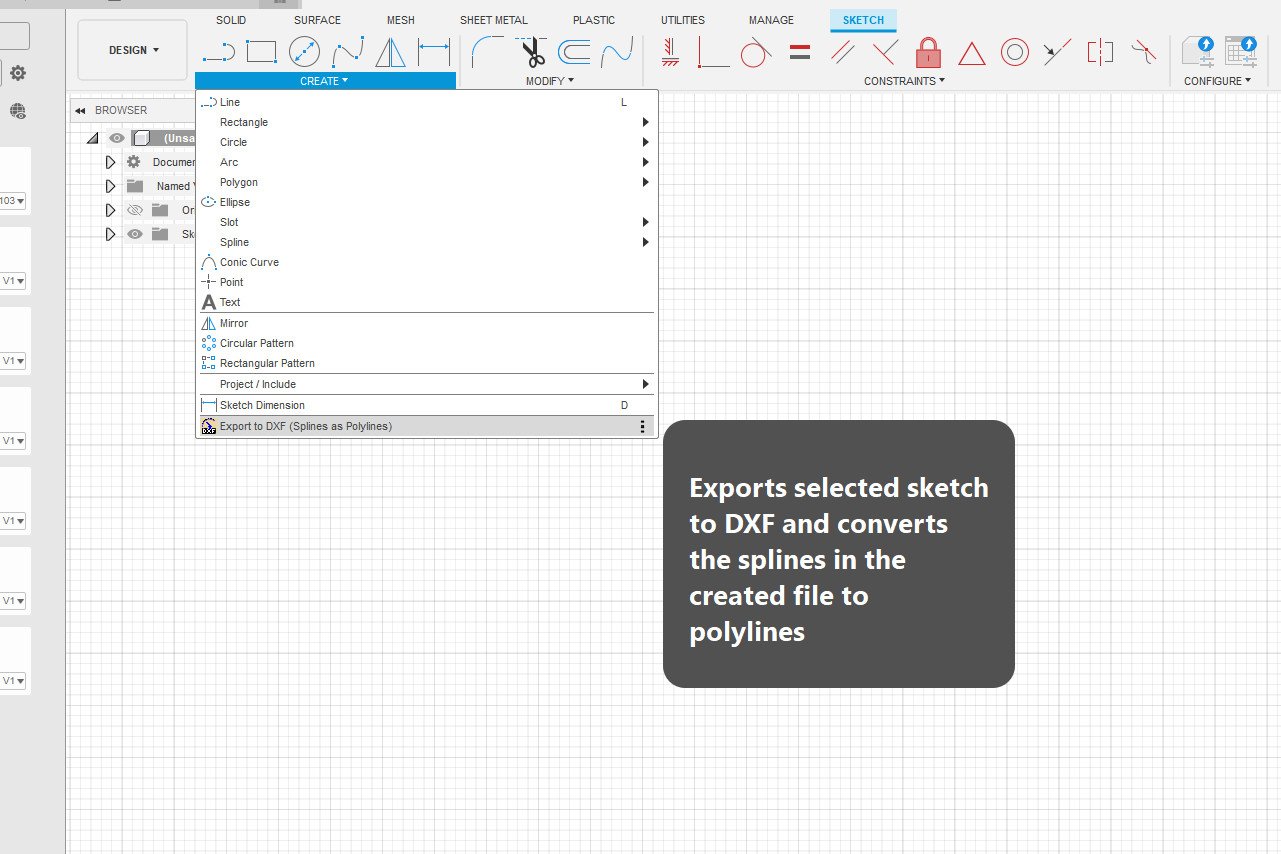The image size is (1281, 854).
Task: Select the Offset icon in Modify group
Action: coord(574,51)
